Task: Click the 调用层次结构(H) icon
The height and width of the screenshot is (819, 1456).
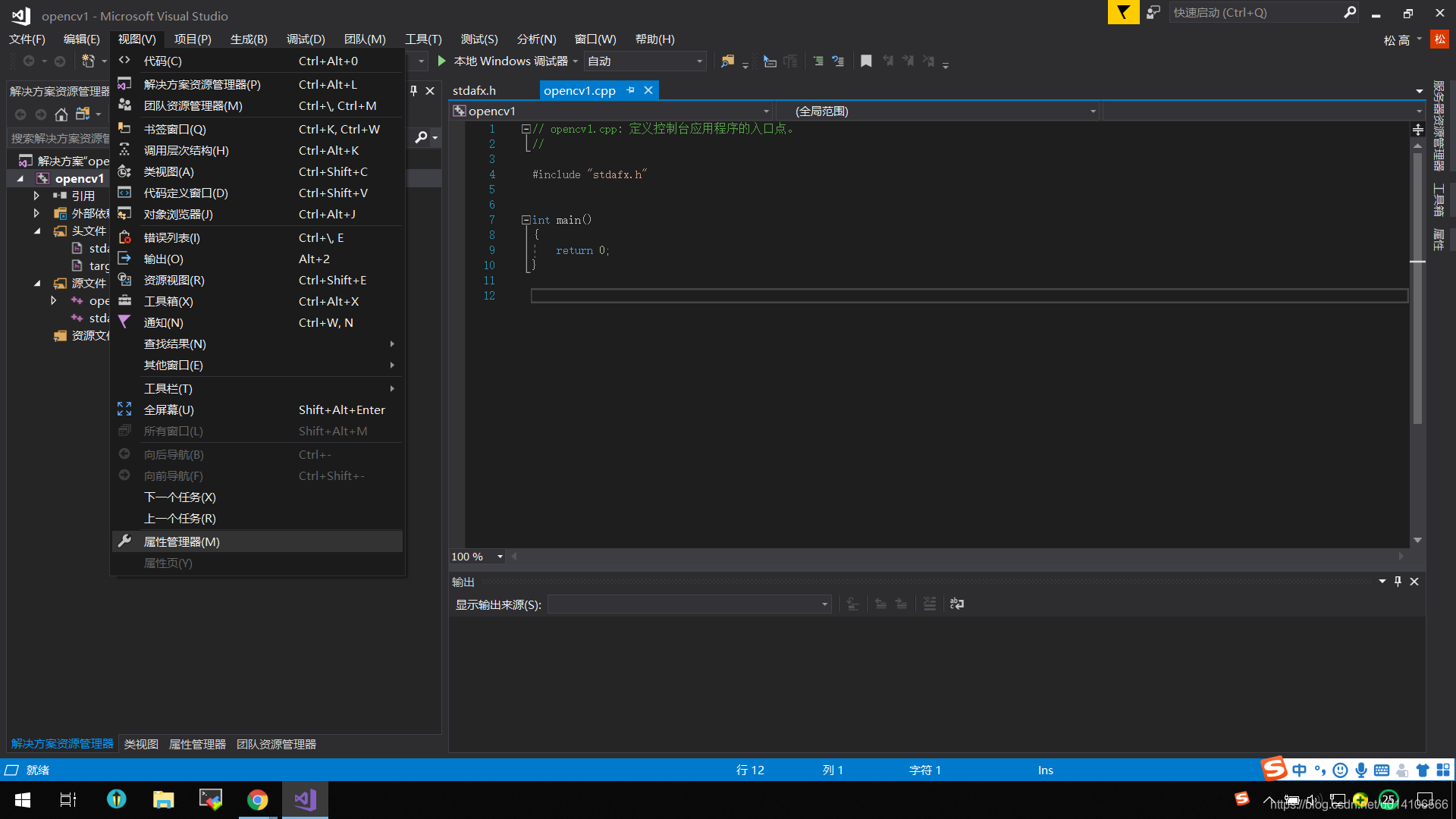Action: coord(124,150)
